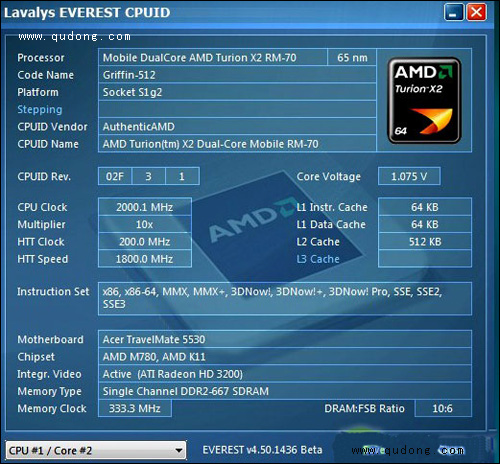Select the Multiplier 10x field
500x464 pixels.
145,224
